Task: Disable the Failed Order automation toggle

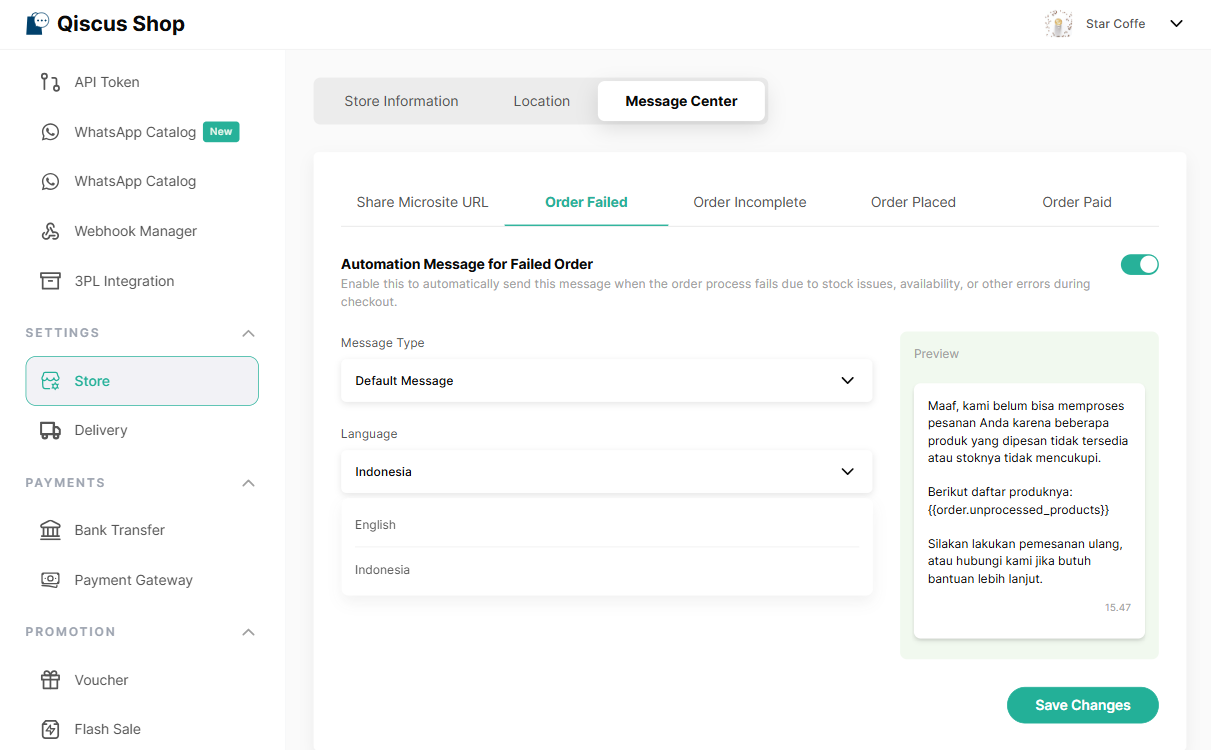Action: pos(1139,265)
